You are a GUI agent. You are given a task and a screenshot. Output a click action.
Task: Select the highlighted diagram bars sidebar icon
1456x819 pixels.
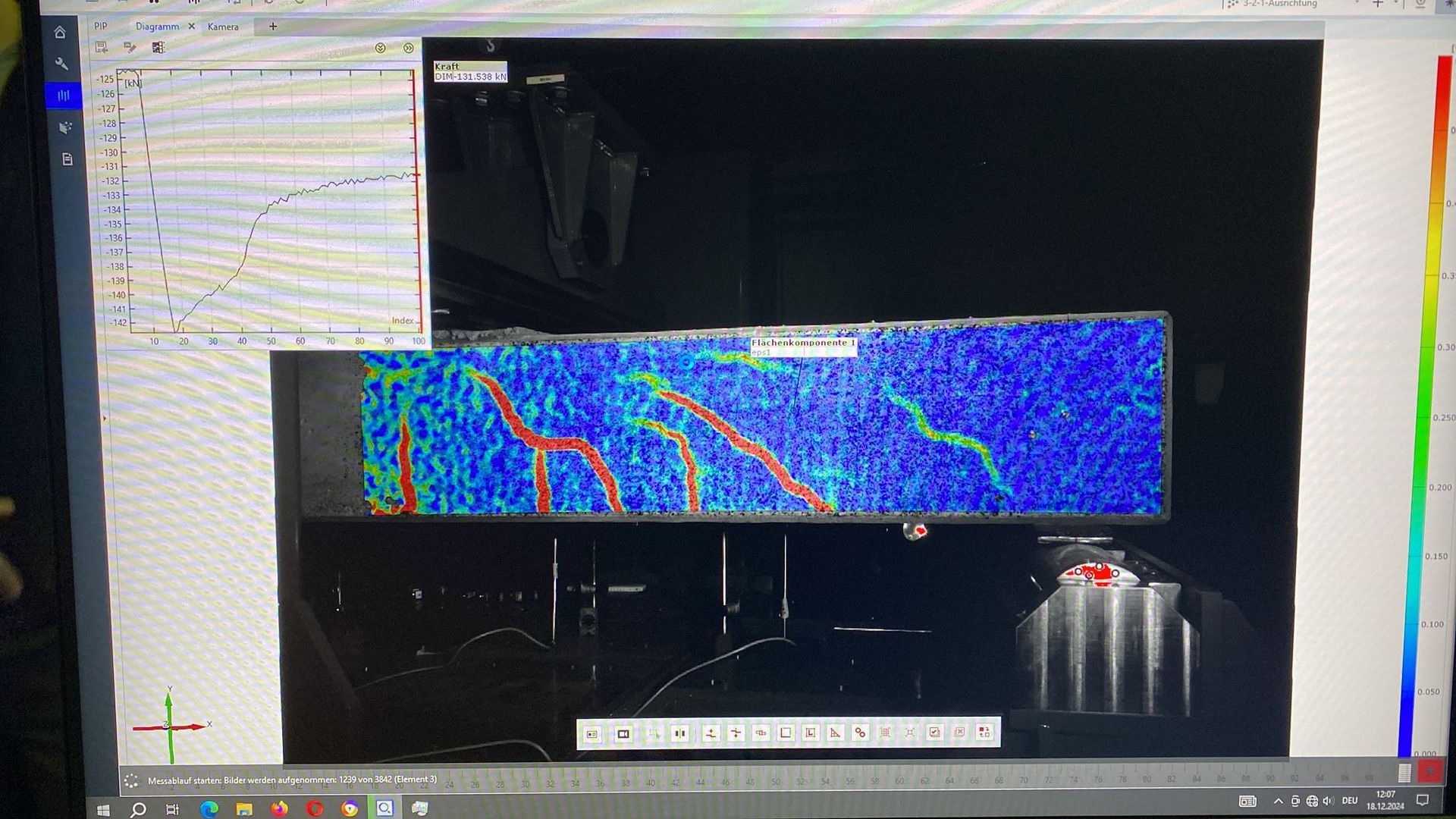click(x=64, y=96)
